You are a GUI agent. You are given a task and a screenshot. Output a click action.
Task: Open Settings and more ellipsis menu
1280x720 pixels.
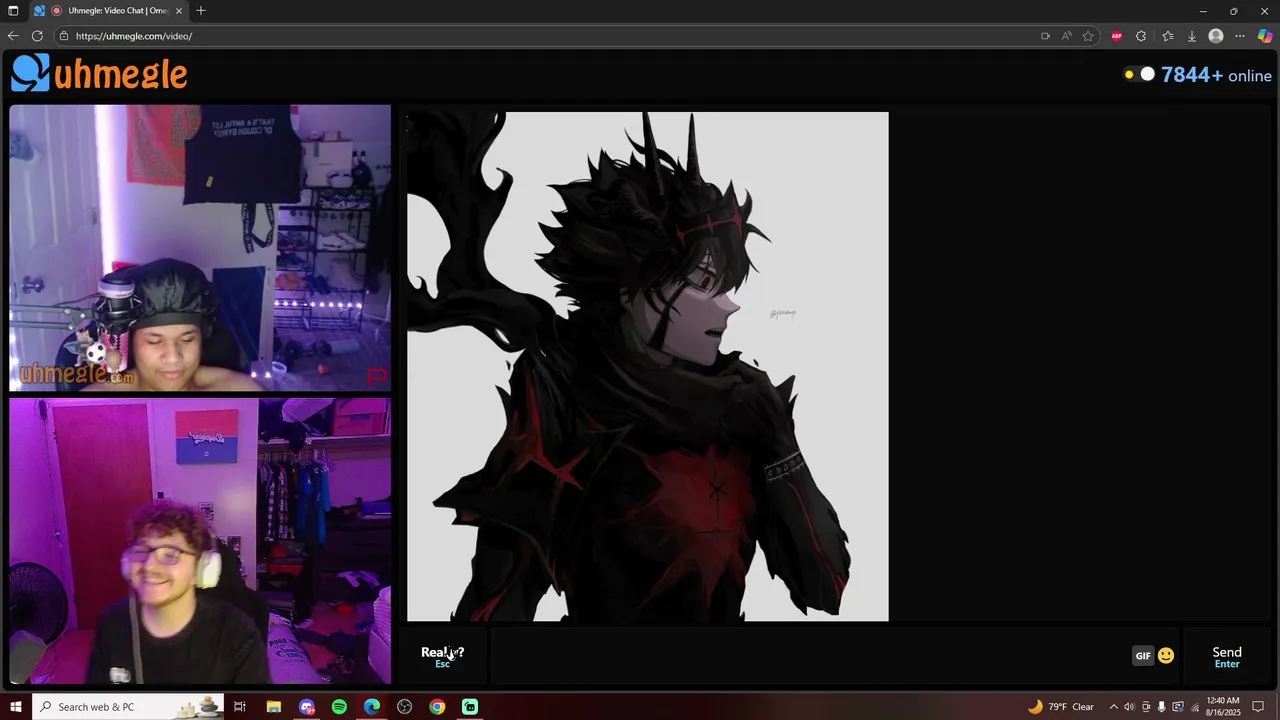click(x=1240, y=36)
